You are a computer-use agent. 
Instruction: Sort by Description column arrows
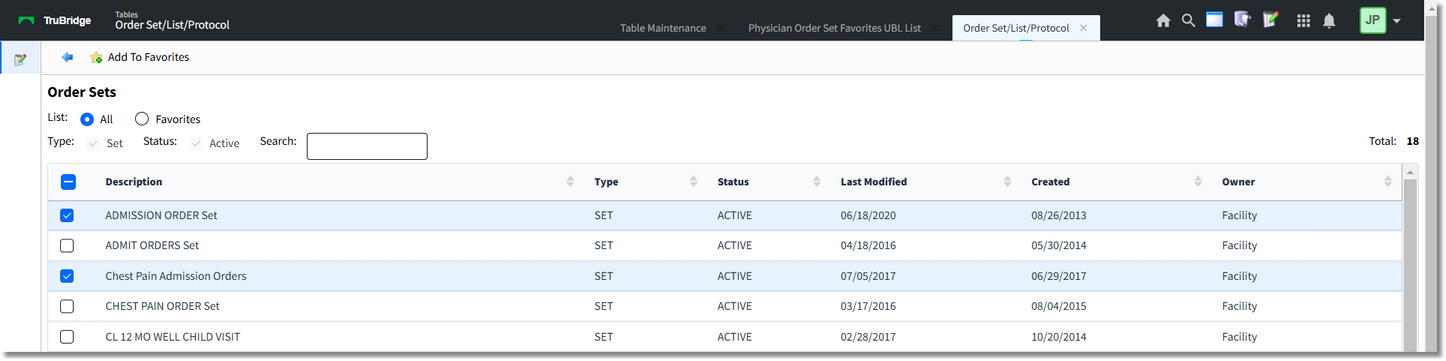pyautogui.click(x=570, y=182)
